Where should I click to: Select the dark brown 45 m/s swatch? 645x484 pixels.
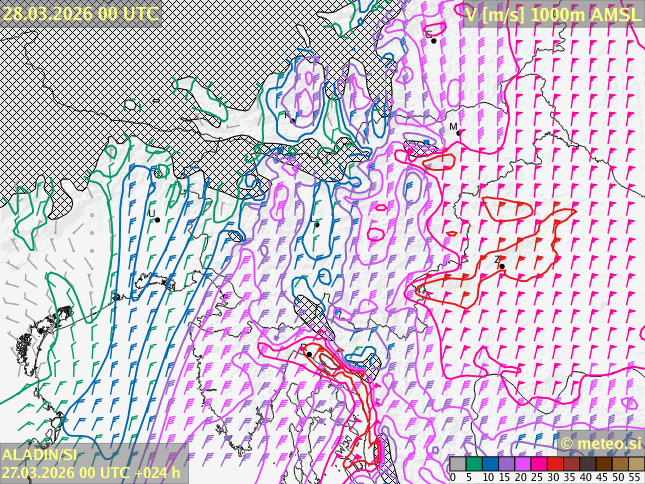pos(603,464)
